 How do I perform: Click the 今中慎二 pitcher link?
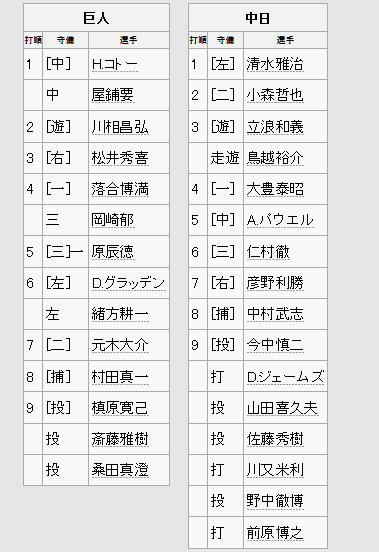(x=275, y=345)
